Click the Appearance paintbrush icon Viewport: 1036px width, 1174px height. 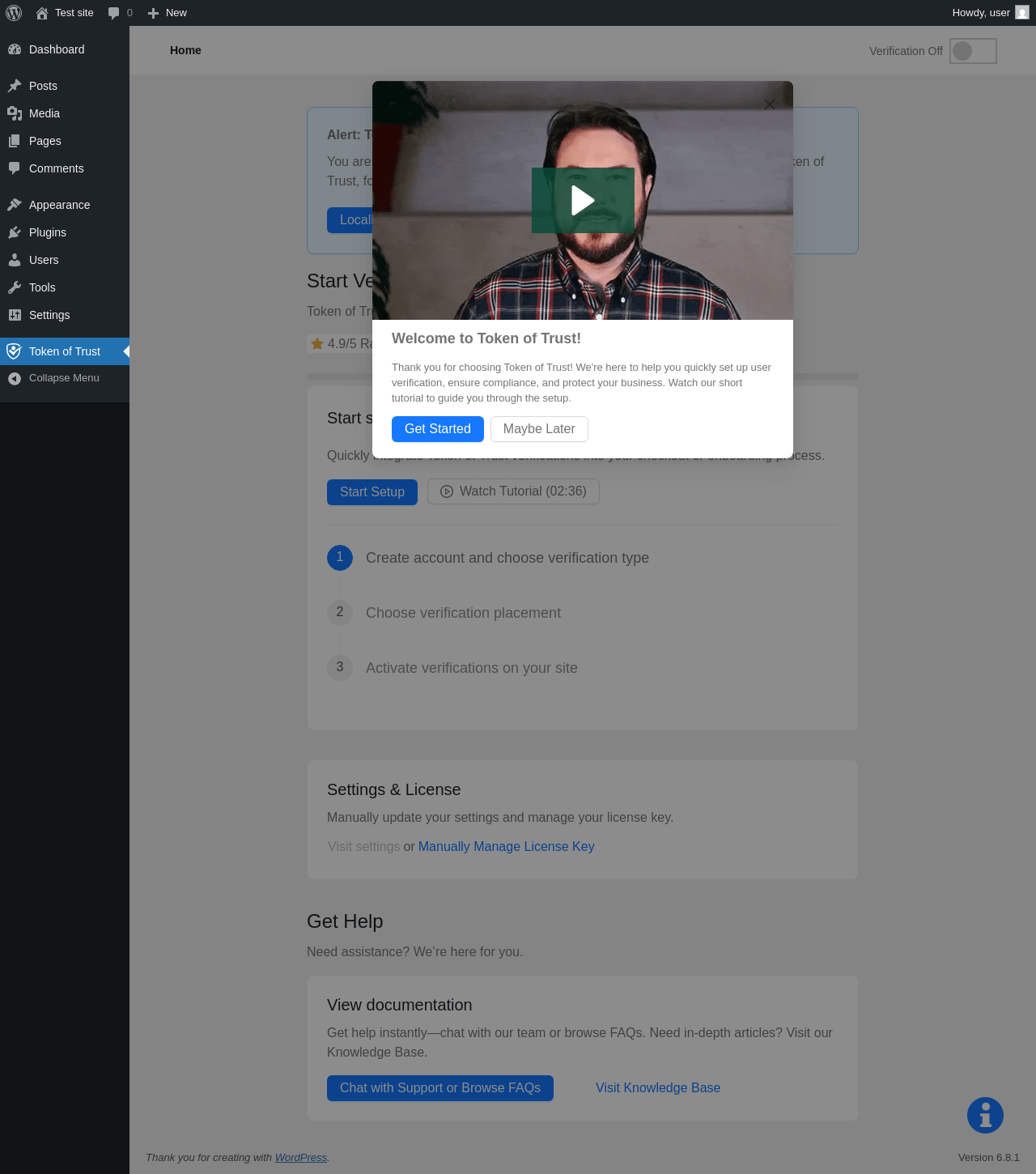click(x=15, y=205)
